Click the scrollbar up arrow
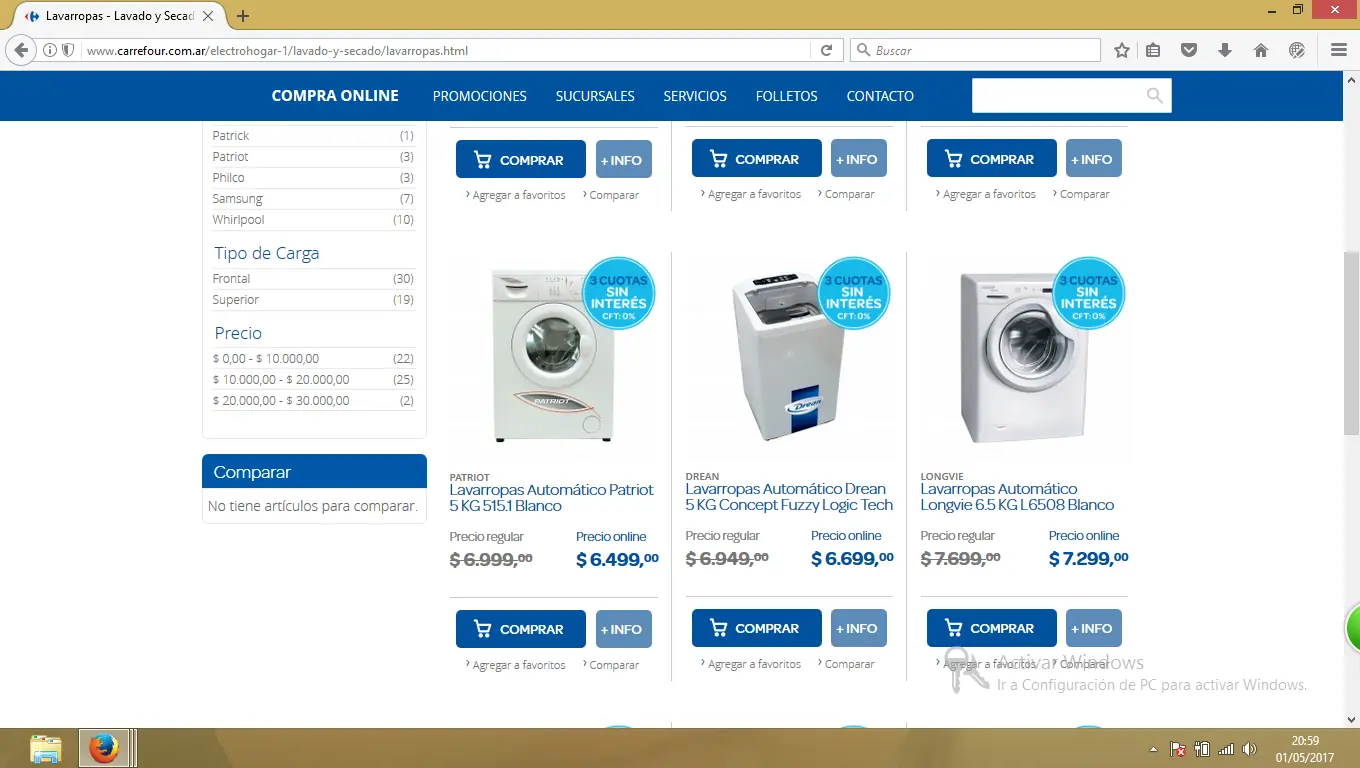Image resolution: width=1360 pixels, height=768 pixels. point(1351,80)
